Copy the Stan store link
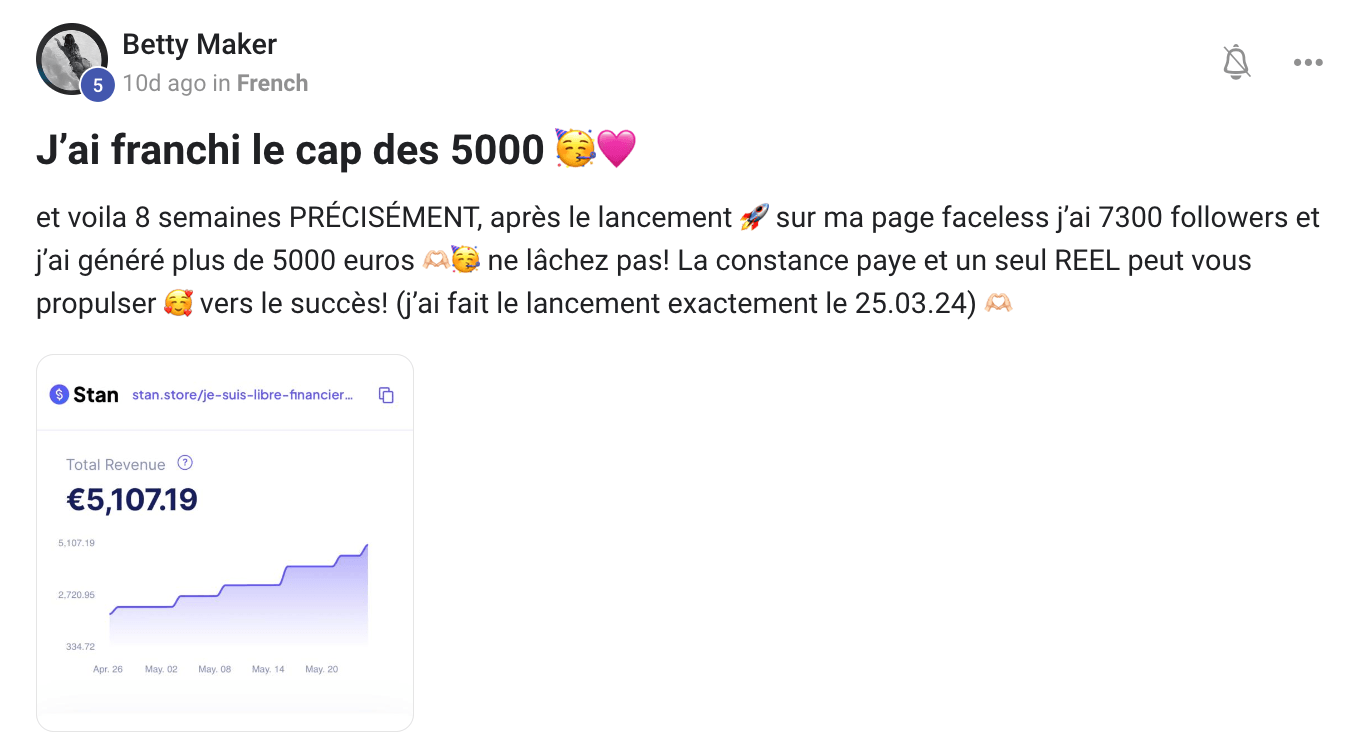Image resolution: width=1362 pixels, height=748 pixels. (386, 395)
